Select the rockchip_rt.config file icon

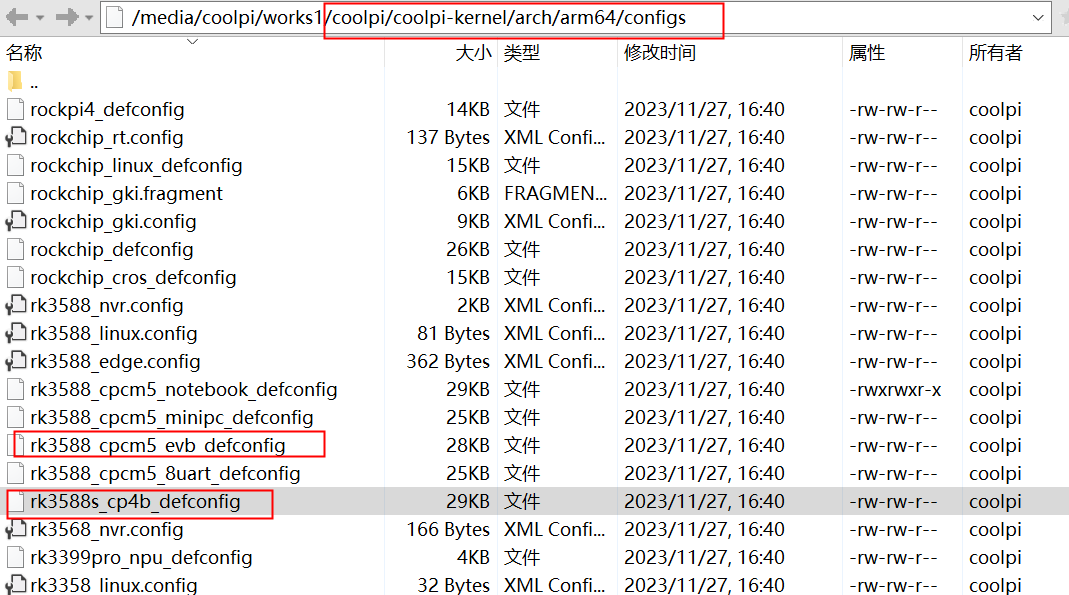(16, 137)
